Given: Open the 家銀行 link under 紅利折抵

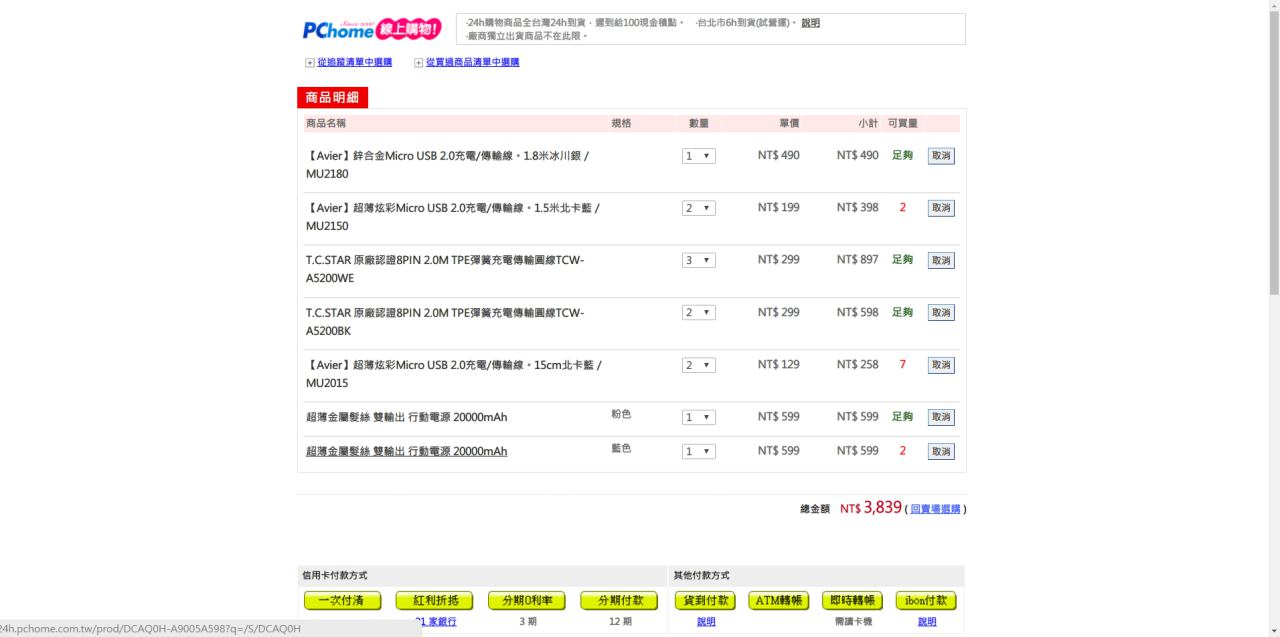Looking at the screenshot, I should (x=437, y=622).
